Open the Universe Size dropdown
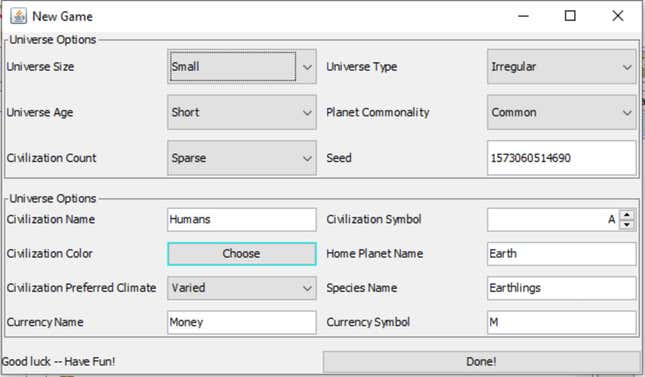This screenshot has width=645, height=377. 242,67
